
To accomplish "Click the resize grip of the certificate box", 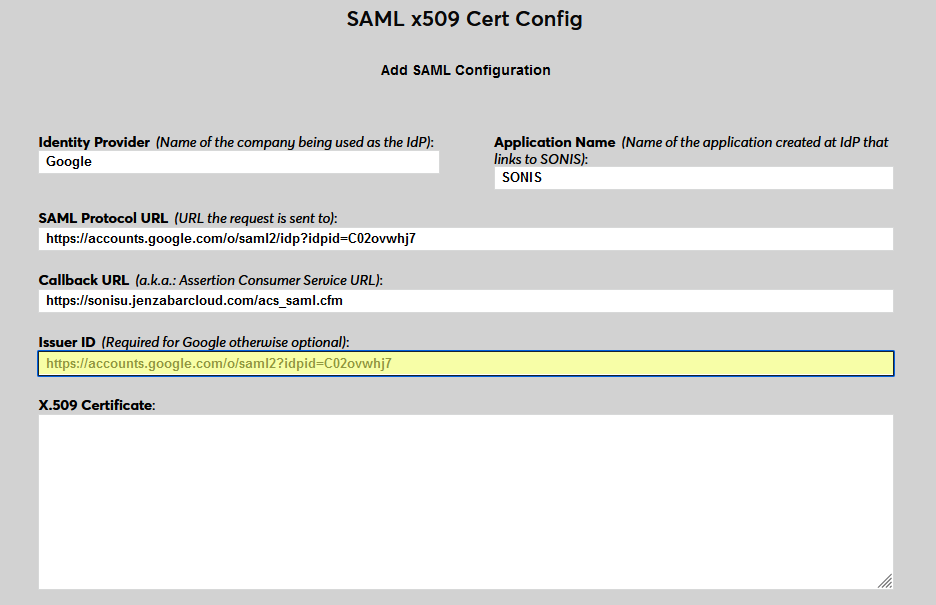I will pos(884,578).
